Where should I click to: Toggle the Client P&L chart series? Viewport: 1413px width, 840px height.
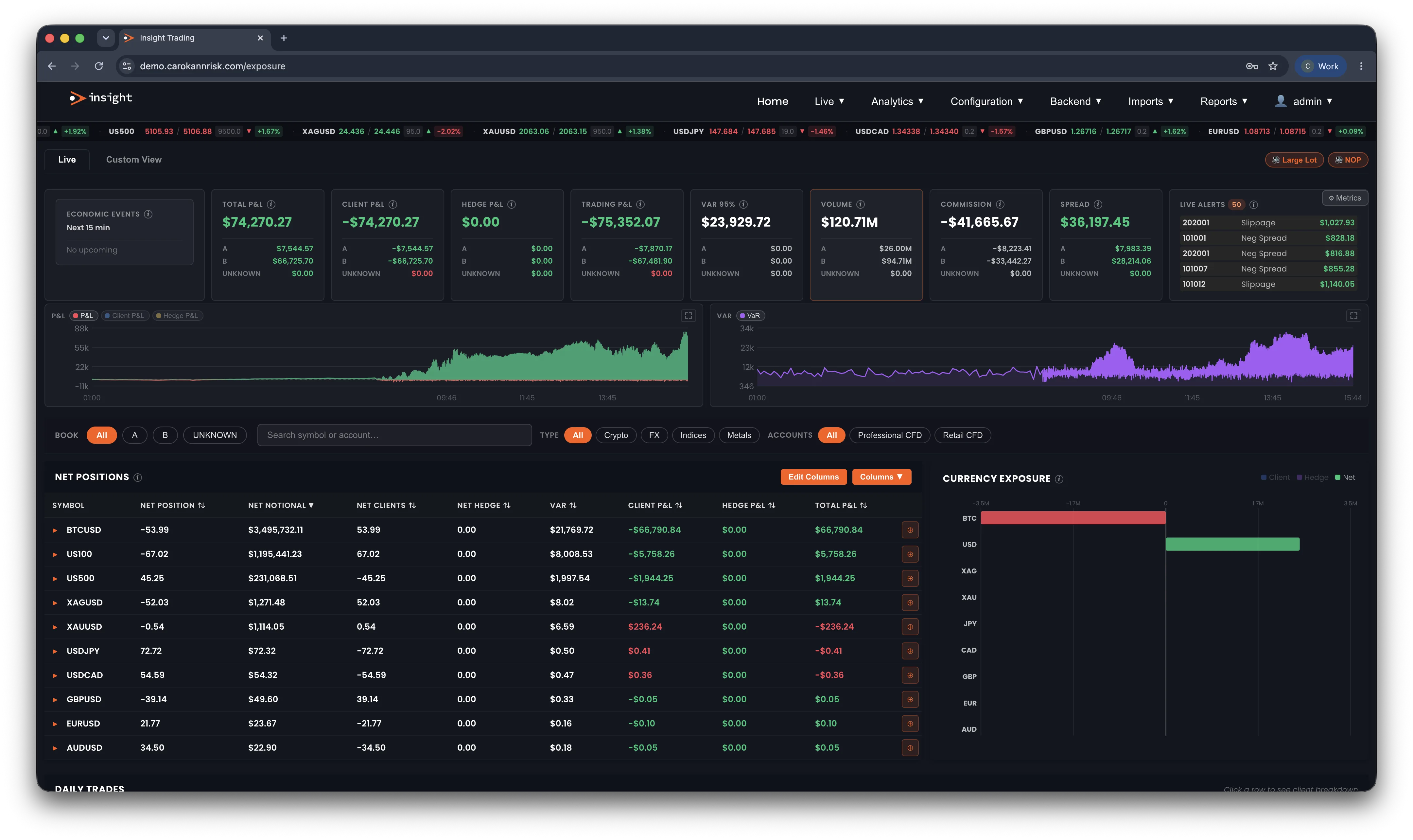pyautogui.click(x=125, y=316)
